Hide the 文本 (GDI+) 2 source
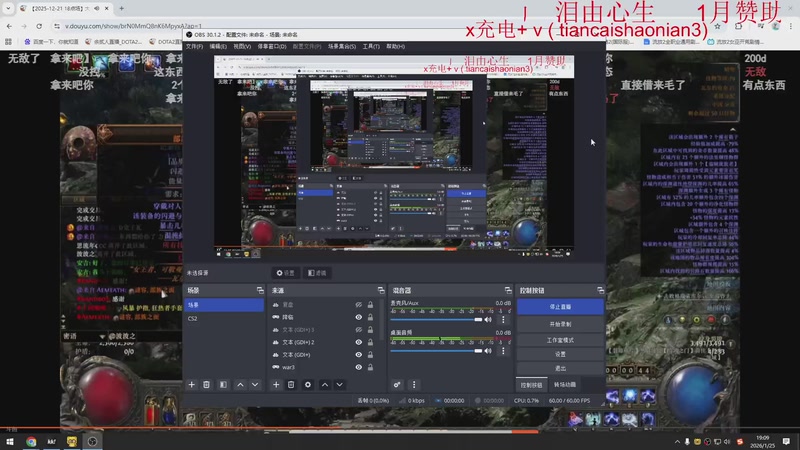Image resolution: width=800 pixels, height=450 pixels. pyautogui.click(x=359, y=342)
